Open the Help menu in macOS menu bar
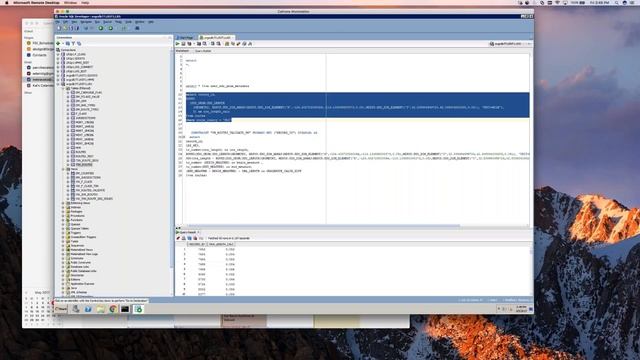 (x=85, y=2)
